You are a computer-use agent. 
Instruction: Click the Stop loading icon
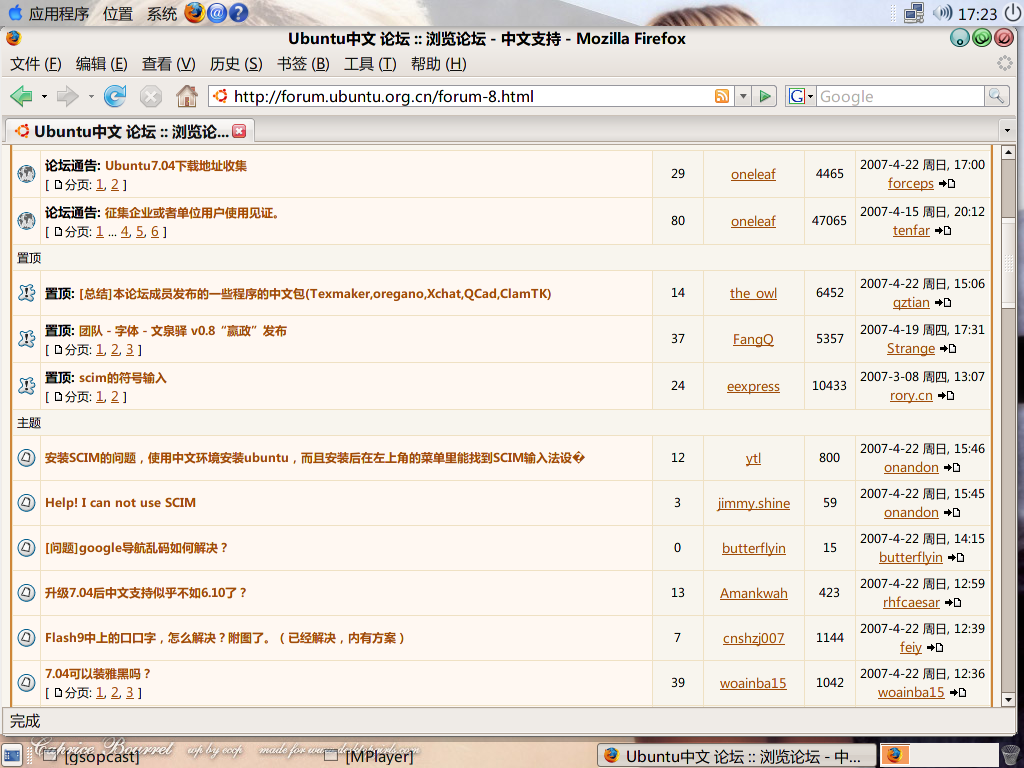(x=151, y=97)
